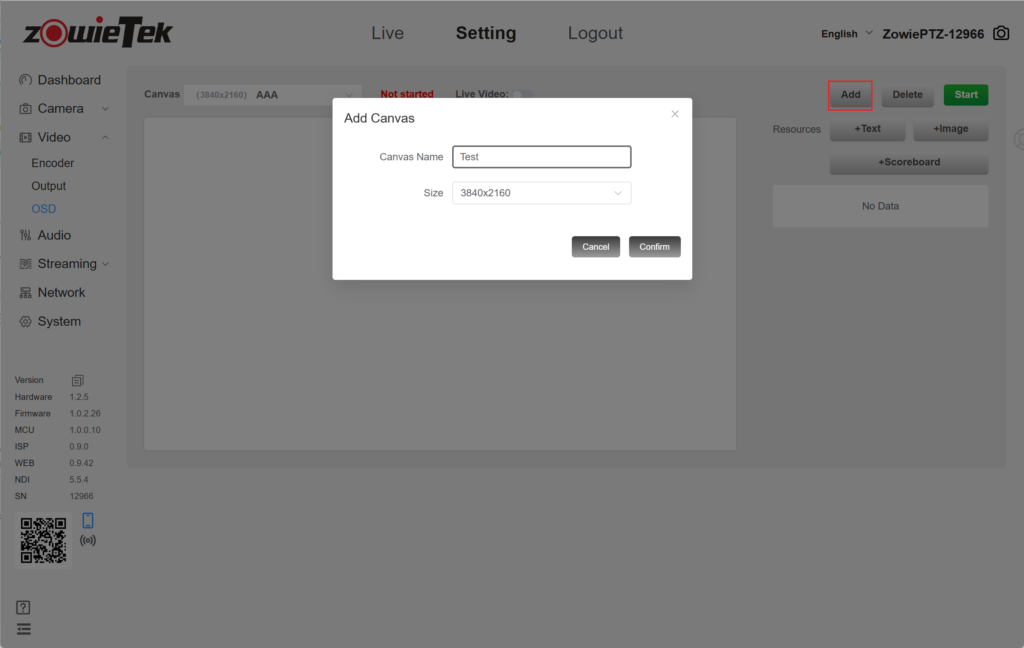1024x648 pixels.
Task: Click the ZowieTek logo
Action: pyautogui.click(x=98, y=32)
